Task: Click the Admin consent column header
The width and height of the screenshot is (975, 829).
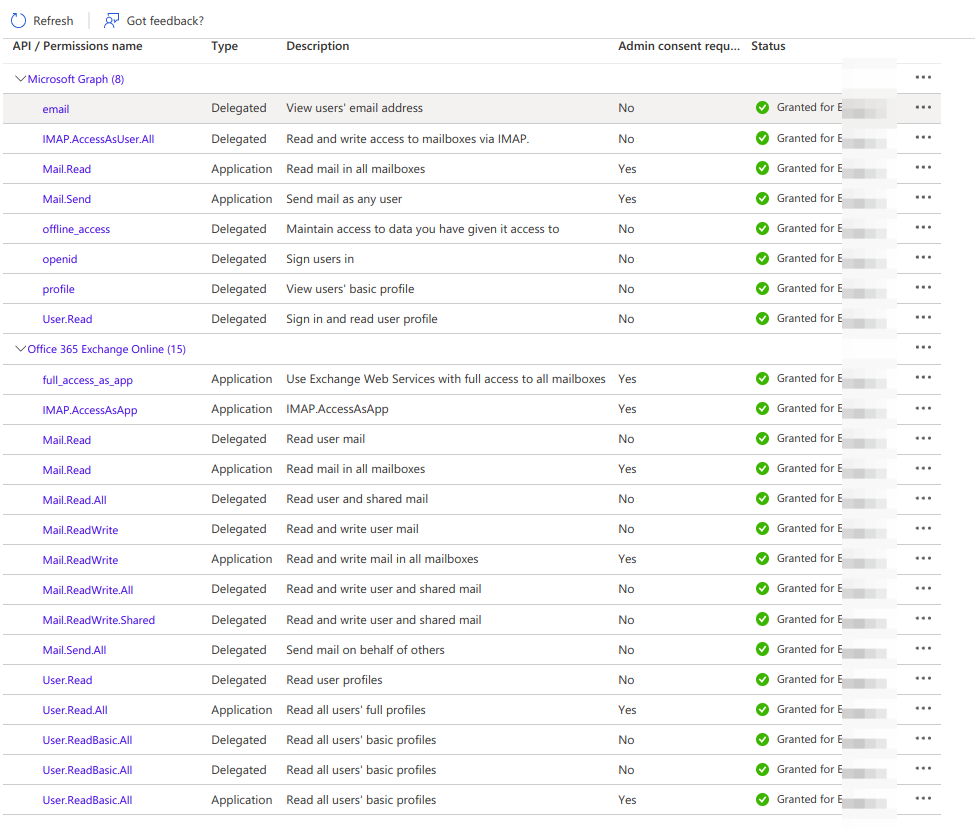Action: (x=679, y=46)
